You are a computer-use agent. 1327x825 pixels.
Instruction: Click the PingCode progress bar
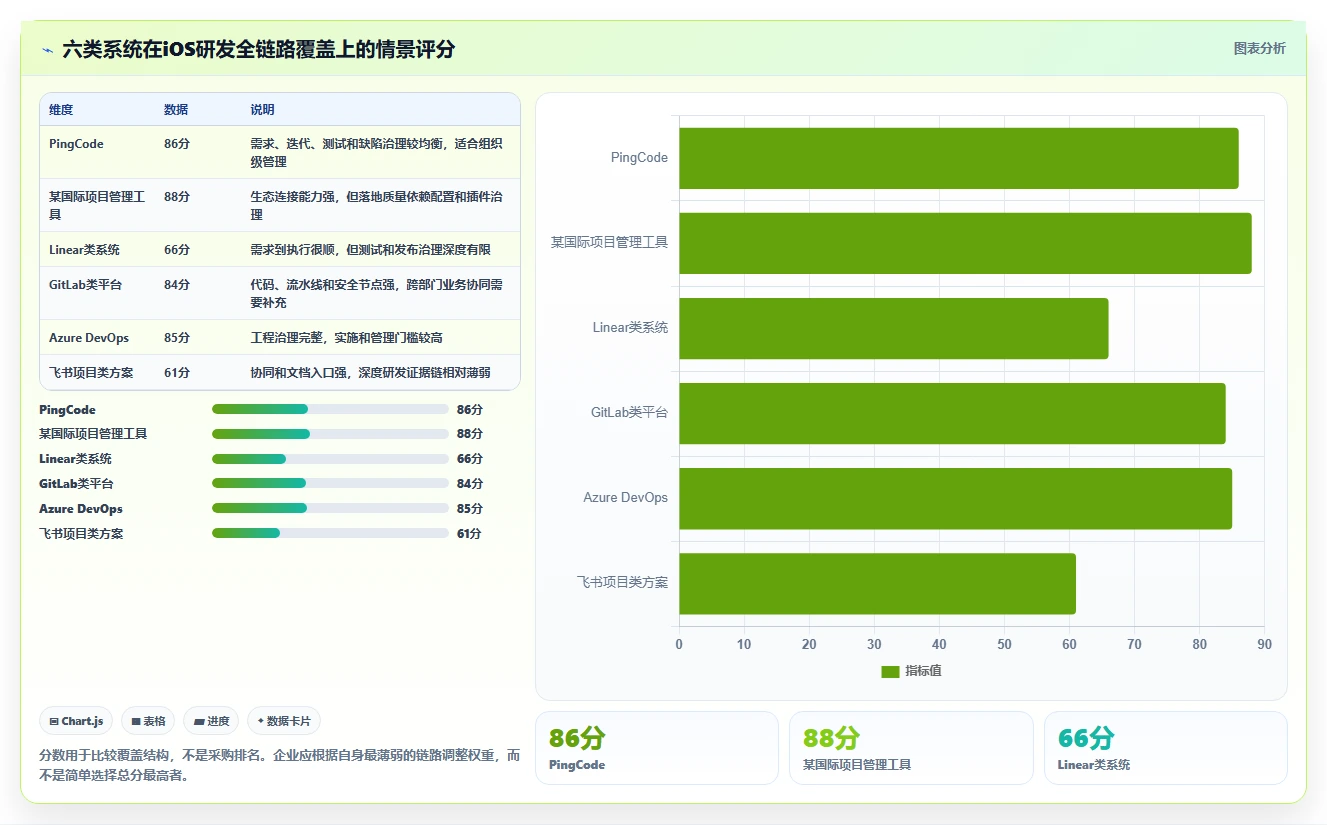330,409
